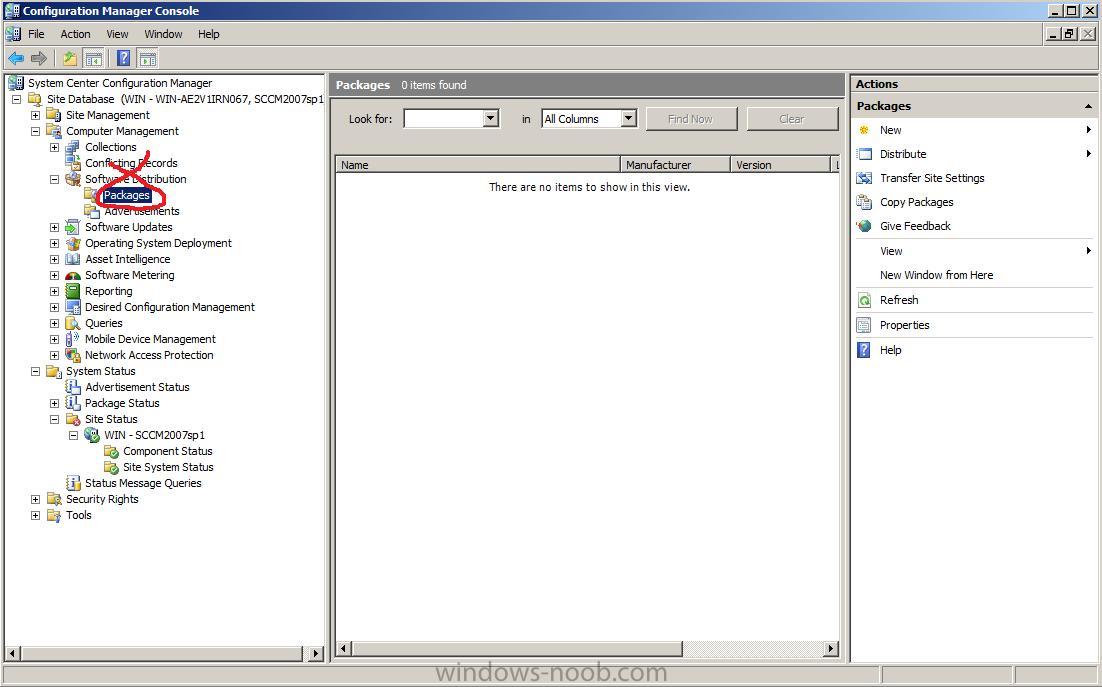Click the Transfer Site Settings icon
Screen dimensions: 1102x687
864,178
